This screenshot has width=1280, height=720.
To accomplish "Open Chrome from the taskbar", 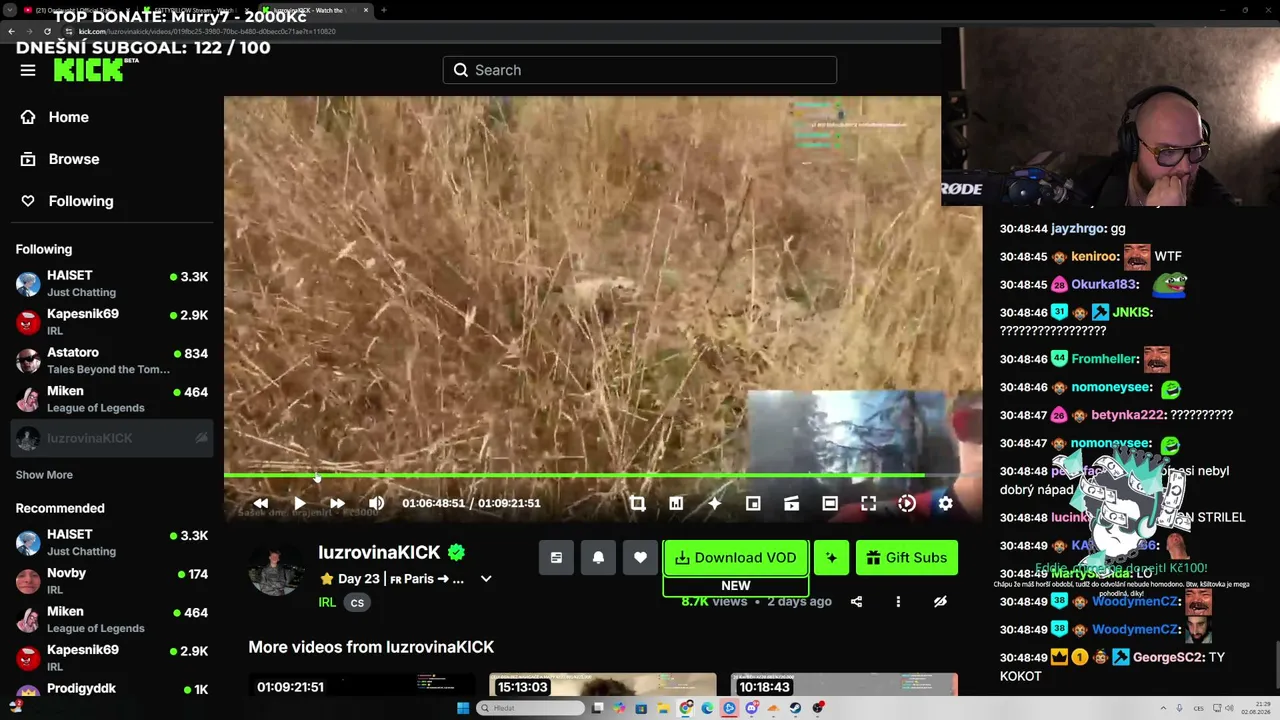I will 686,708.
